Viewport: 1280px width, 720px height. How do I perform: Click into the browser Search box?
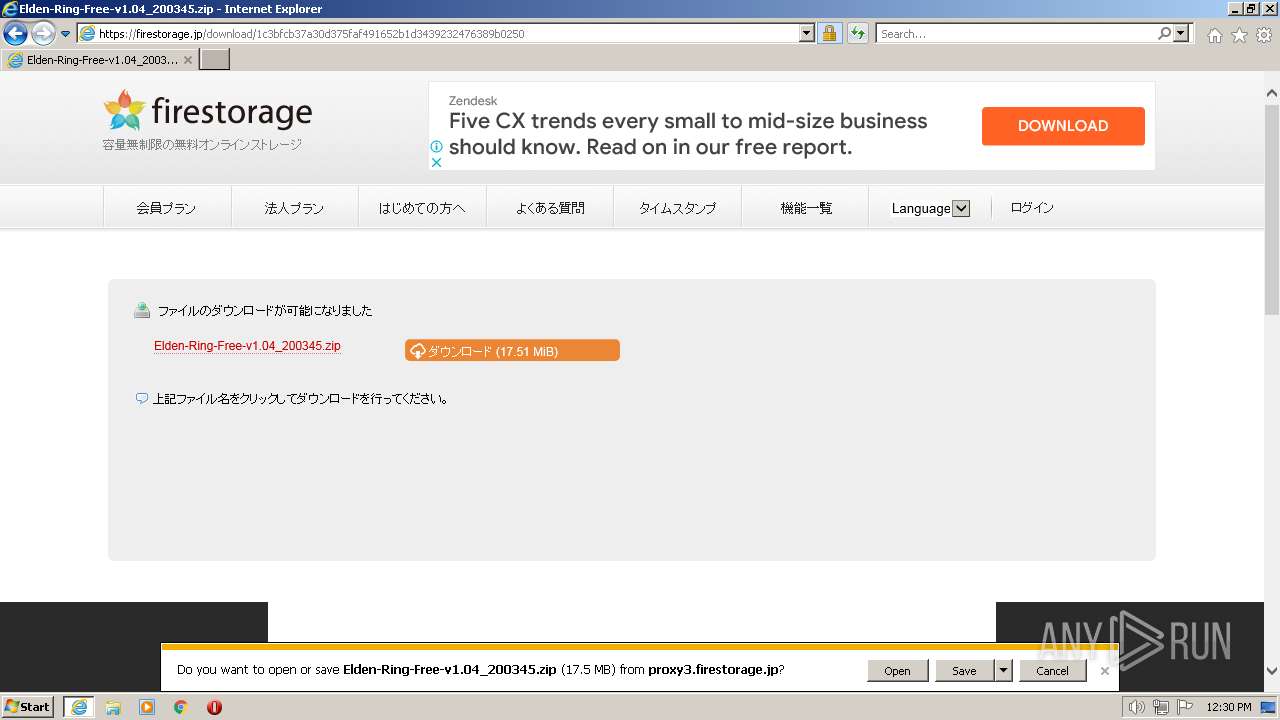pyautogui.click(x=1015, y=34)
